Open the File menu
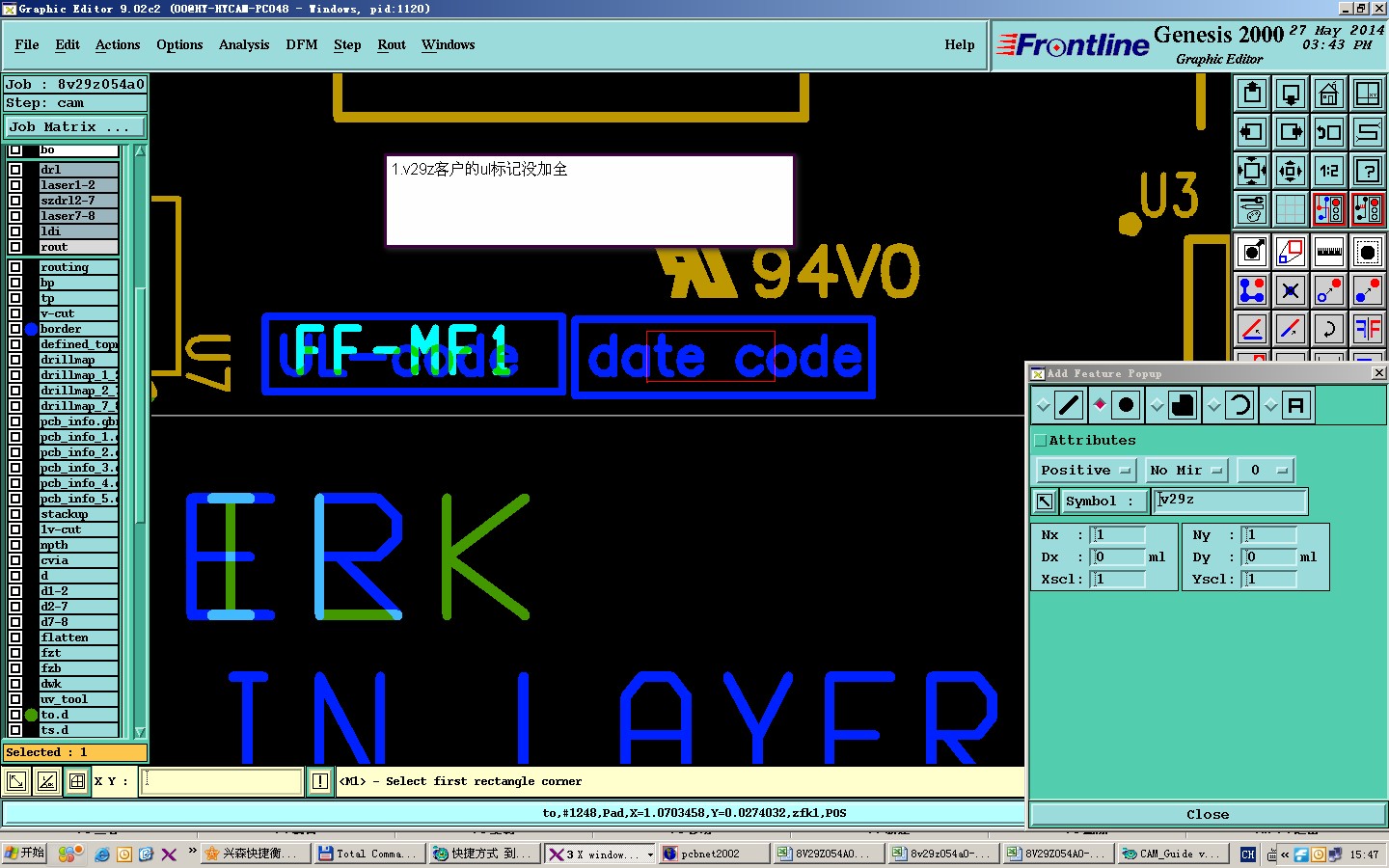The image size is (1389, 868). [27, 45]
